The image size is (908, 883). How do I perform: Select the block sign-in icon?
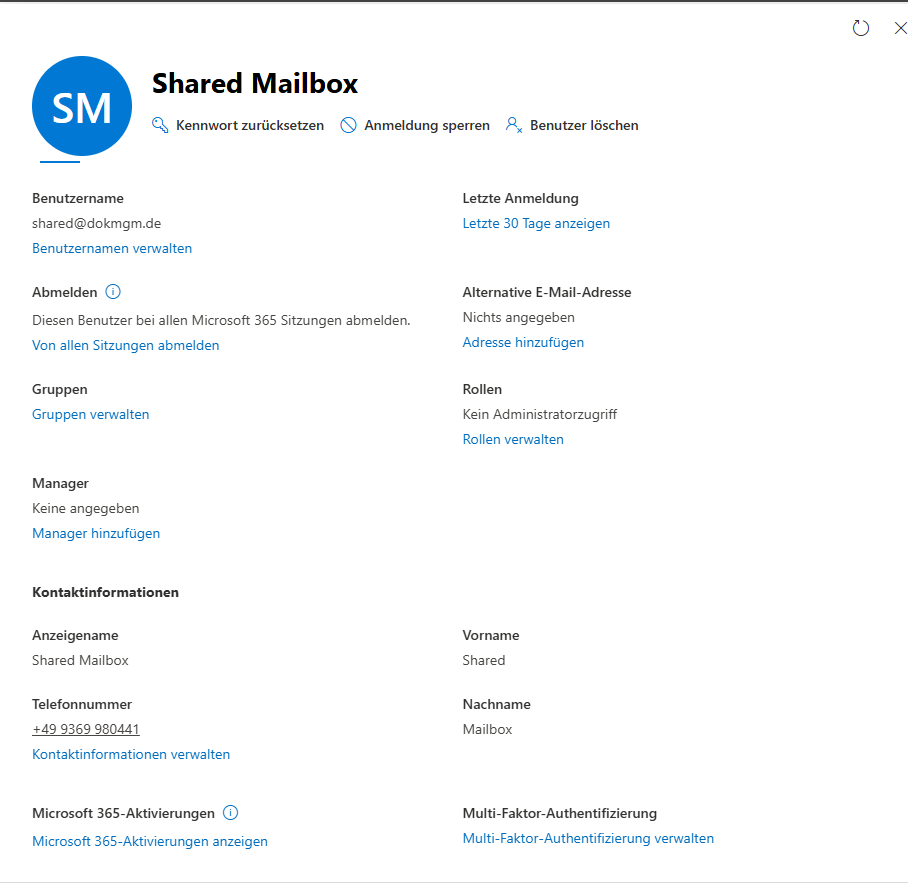(x=349, y=125)
